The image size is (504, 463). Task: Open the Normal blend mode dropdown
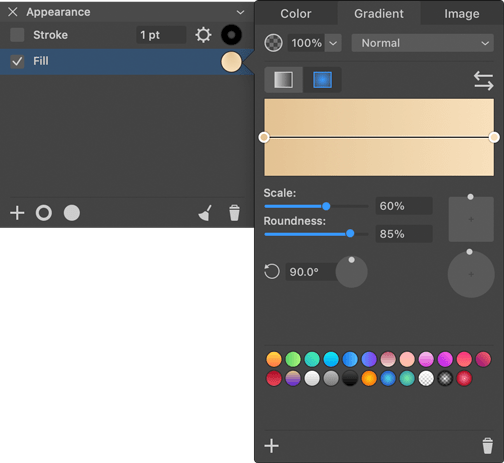tap(422, 43)
